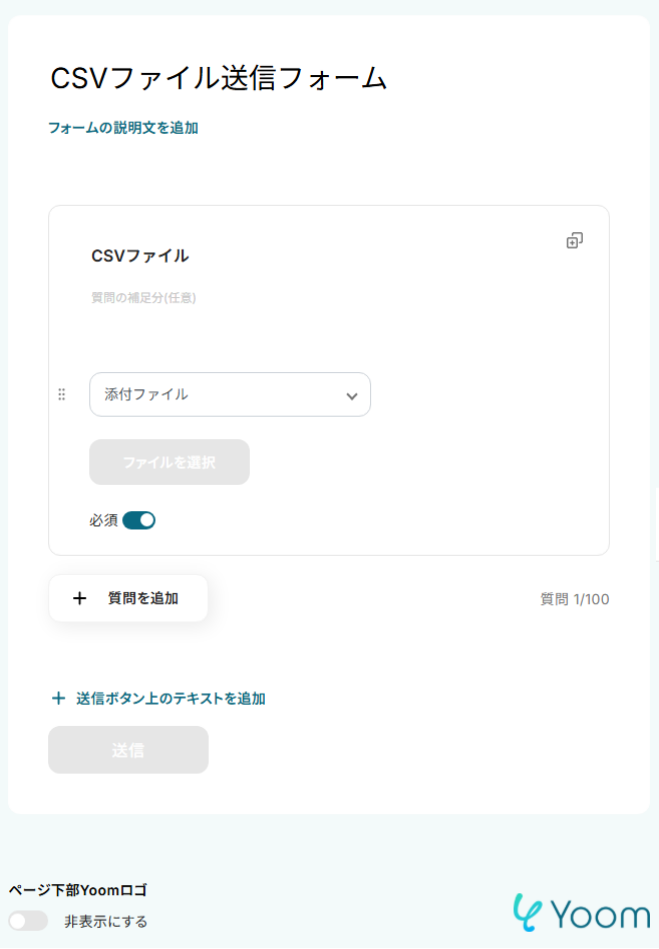This screenshot has height=949, width=659.
Task: Edit the CSVファイル送信フォーム form title
Action: click(218, 78)
